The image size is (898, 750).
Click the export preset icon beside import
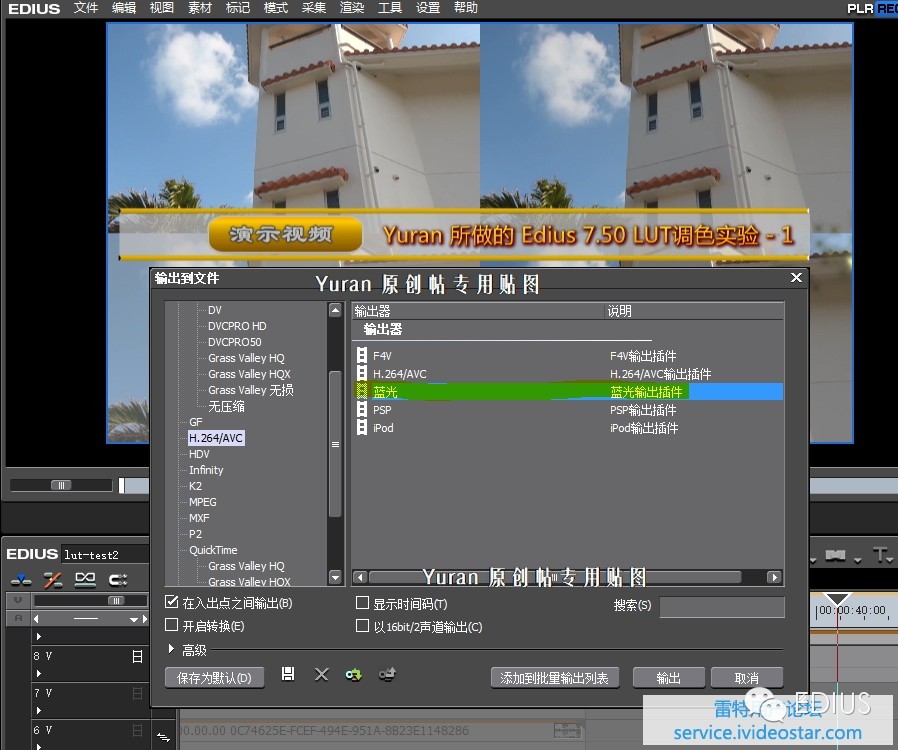387,675
